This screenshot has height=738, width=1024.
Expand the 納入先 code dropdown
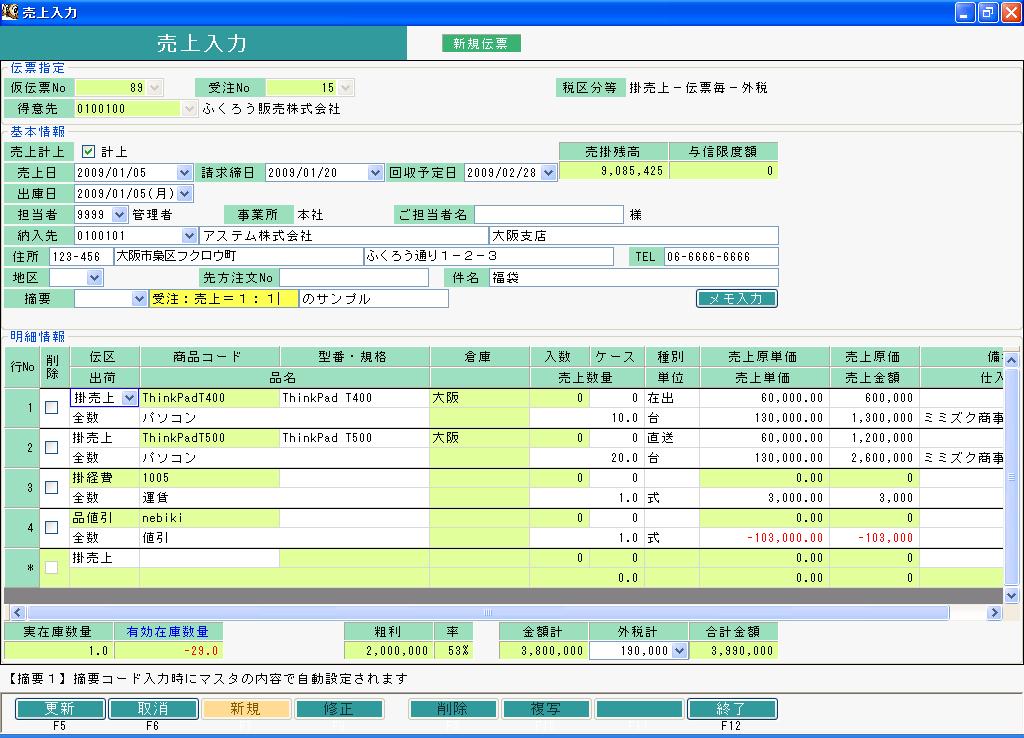[189, 236]
